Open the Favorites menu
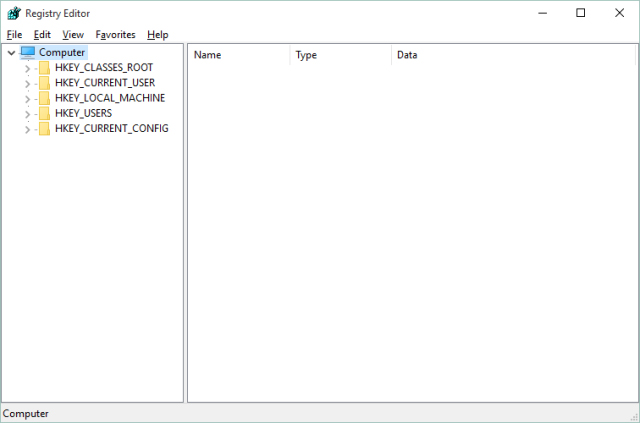640x423 pixels. [x=116, y=35]
